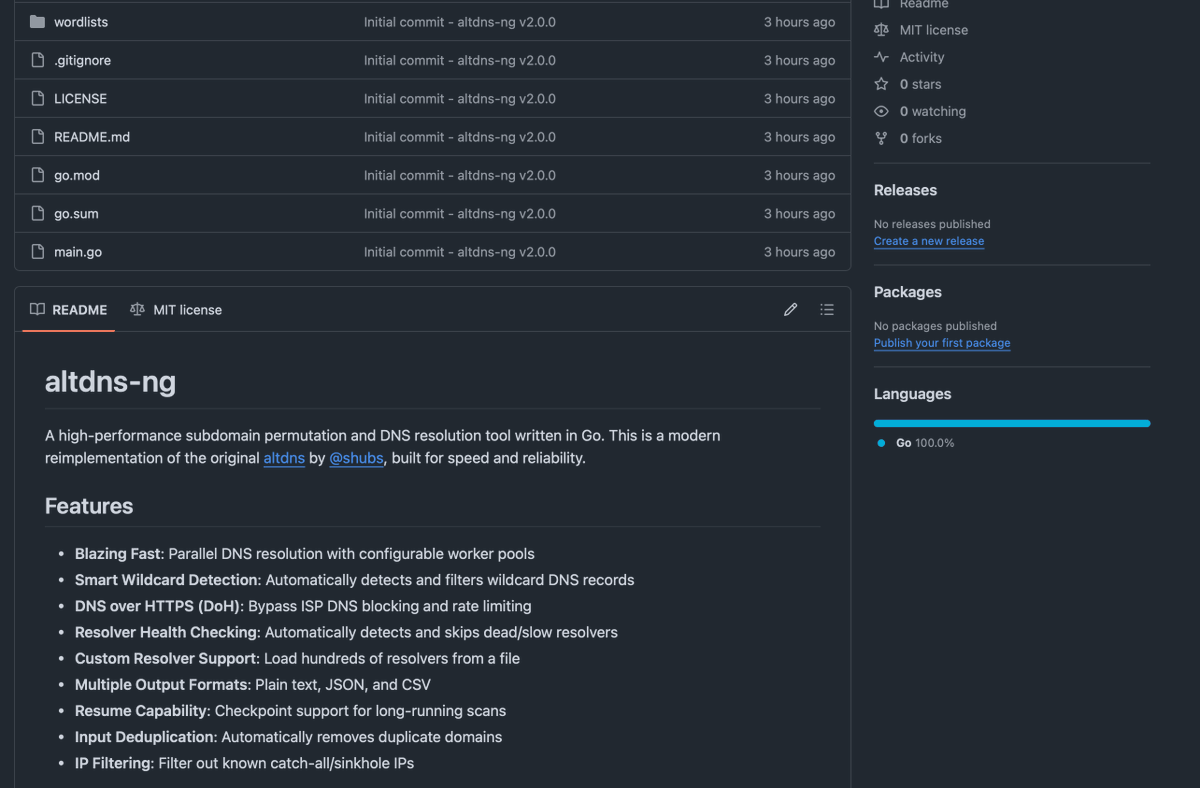
Task: Click the 'Resolver Health Checking' text
Action: (x=166, y=632)
